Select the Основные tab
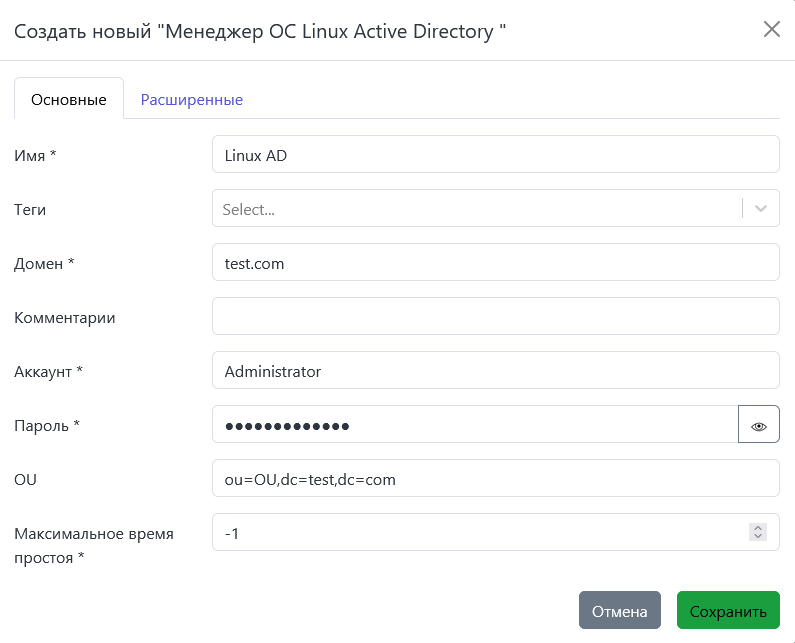This screenshot has width=795, height=643. tap(68, 99)
